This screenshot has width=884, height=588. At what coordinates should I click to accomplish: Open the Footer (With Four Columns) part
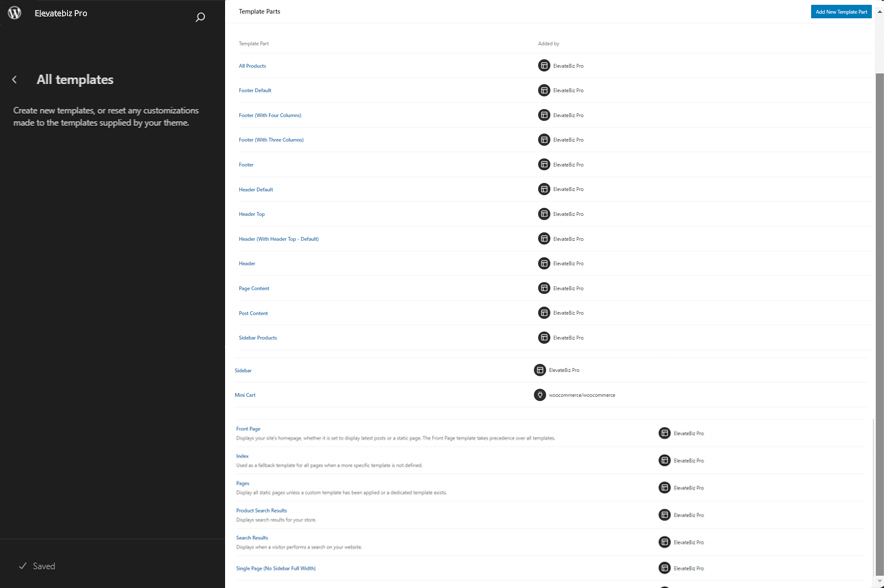click(270, 115)
